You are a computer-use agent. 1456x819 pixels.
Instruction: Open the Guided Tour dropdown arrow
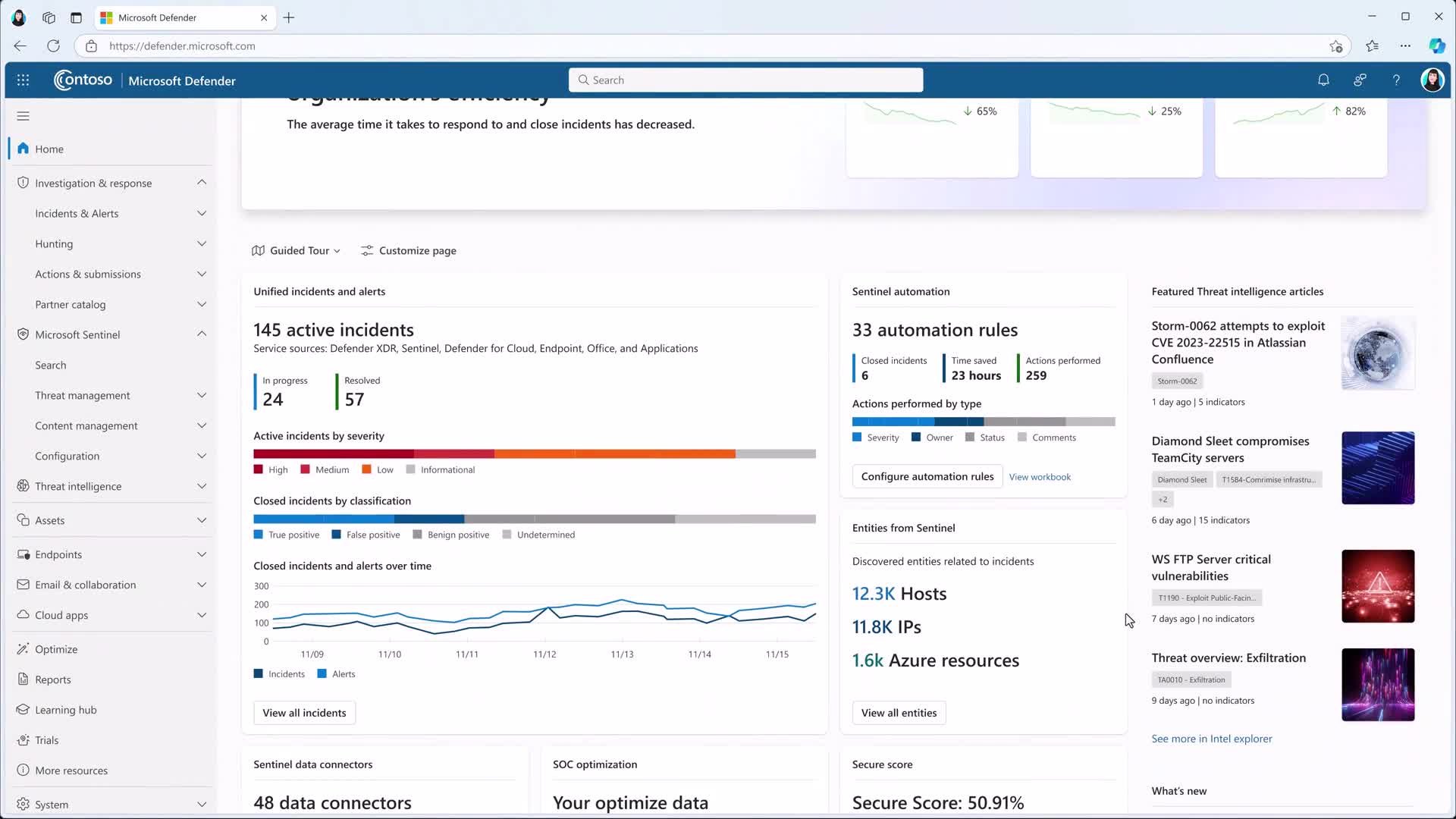[x=337, y=252]
